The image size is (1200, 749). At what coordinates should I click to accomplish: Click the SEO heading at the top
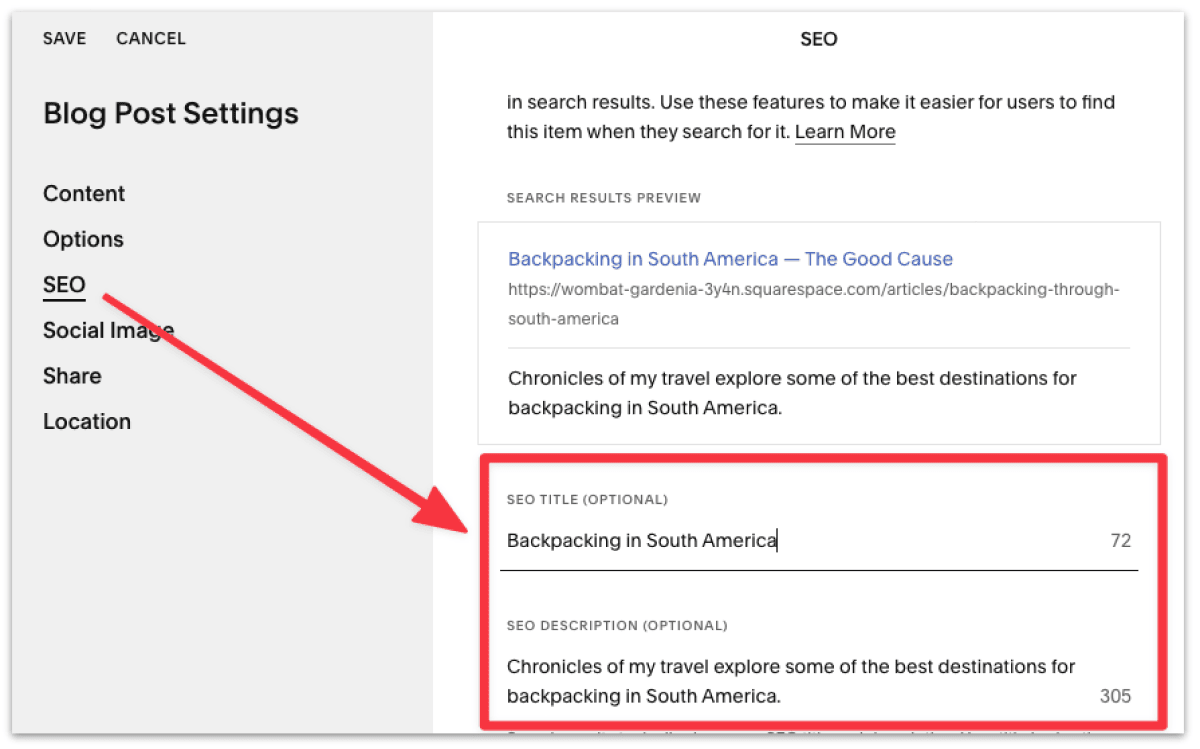(x=818, y=39)
